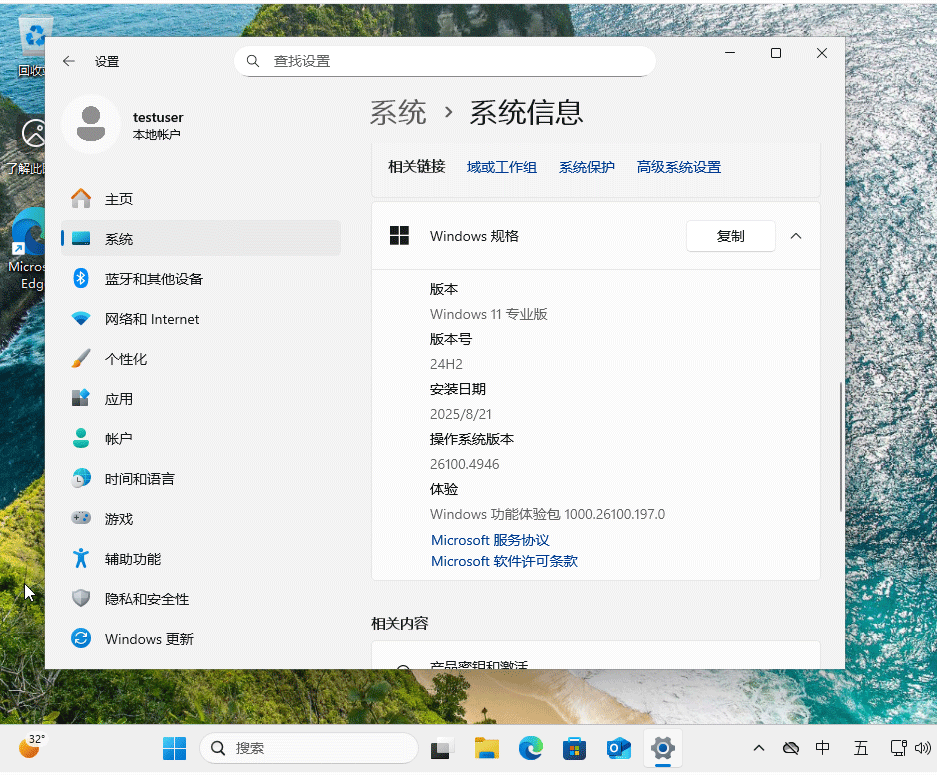Click the 帐户 person icon
This screenshot has height=776, width=937.
click(x=81, y=438)
